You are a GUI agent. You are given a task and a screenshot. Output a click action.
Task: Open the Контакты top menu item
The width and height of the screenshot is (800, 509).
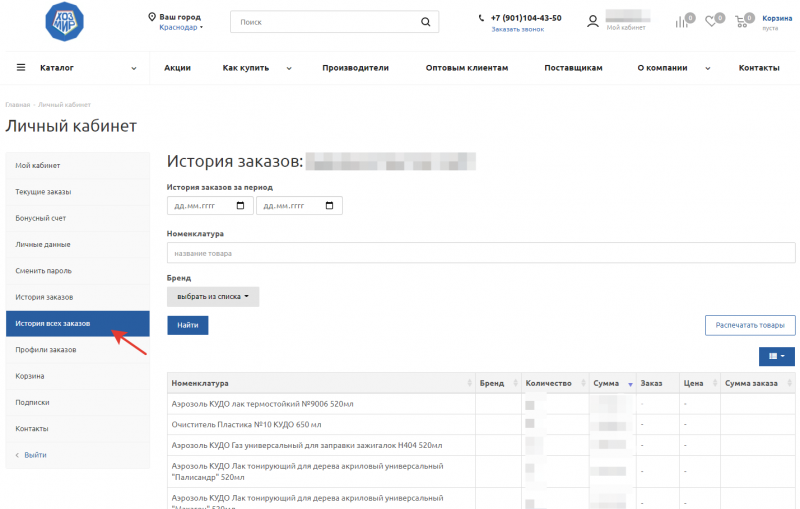point(759,68)
